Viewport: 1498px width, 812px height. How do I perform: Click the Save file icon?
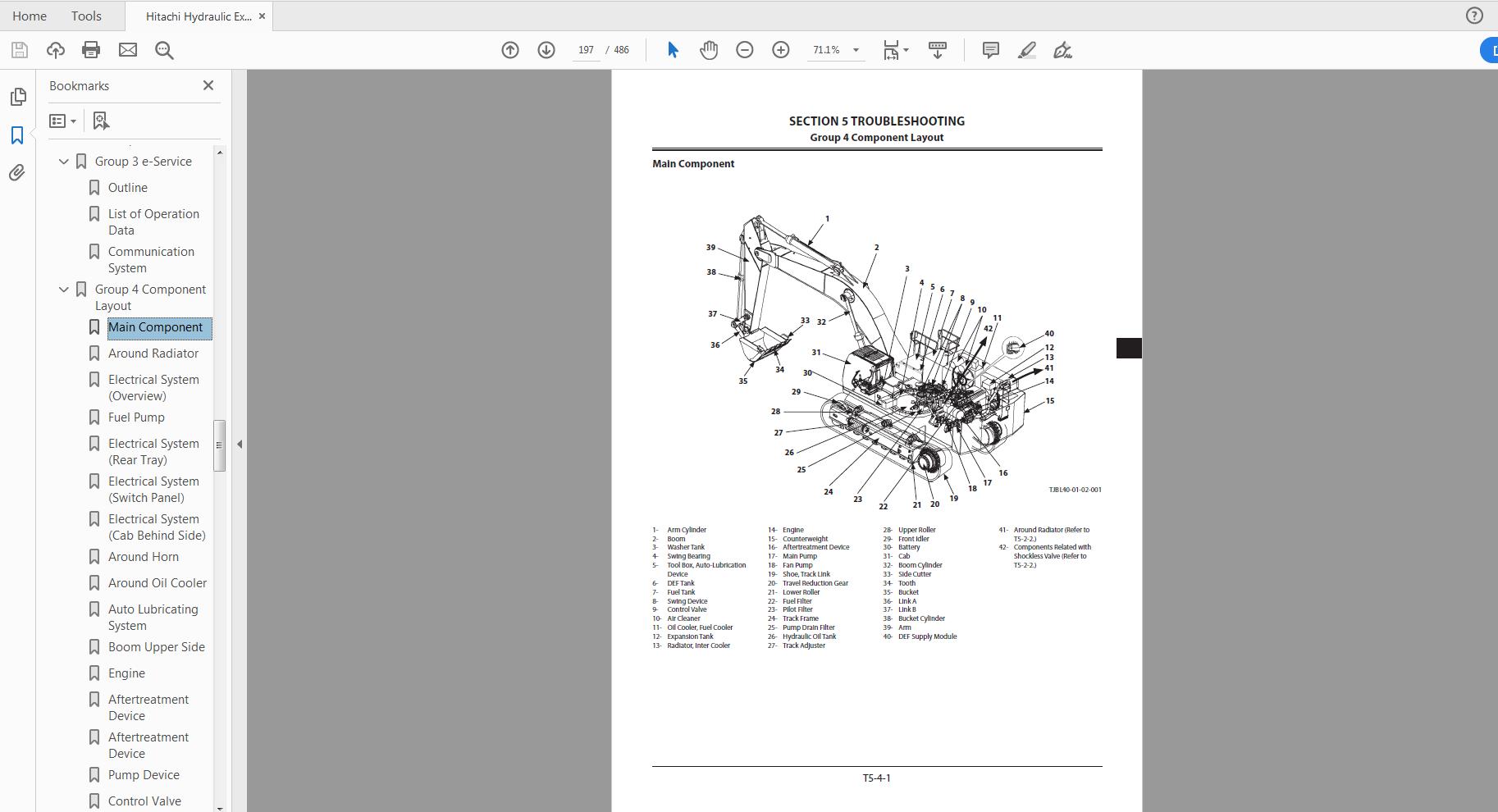point(20,50)
